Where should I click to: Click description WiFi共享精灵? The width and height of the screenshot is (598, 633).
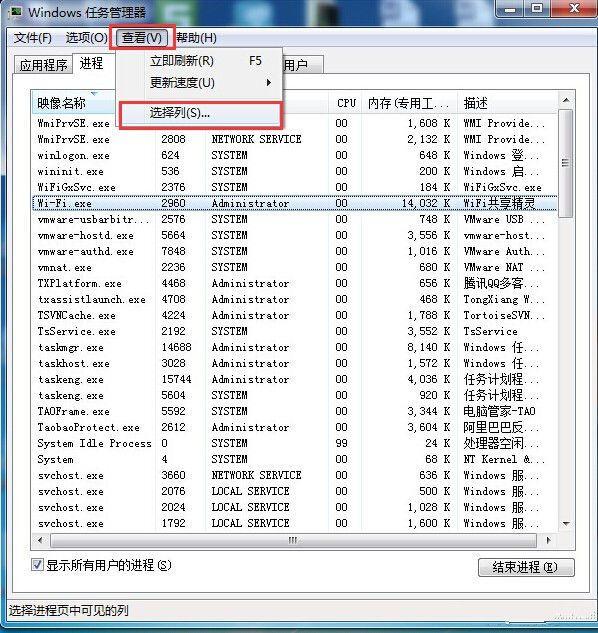click(x=499, y=203)
